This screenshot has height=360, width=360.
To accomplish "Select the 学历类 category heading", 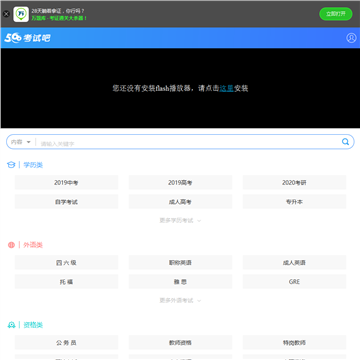I will (33, 165).
